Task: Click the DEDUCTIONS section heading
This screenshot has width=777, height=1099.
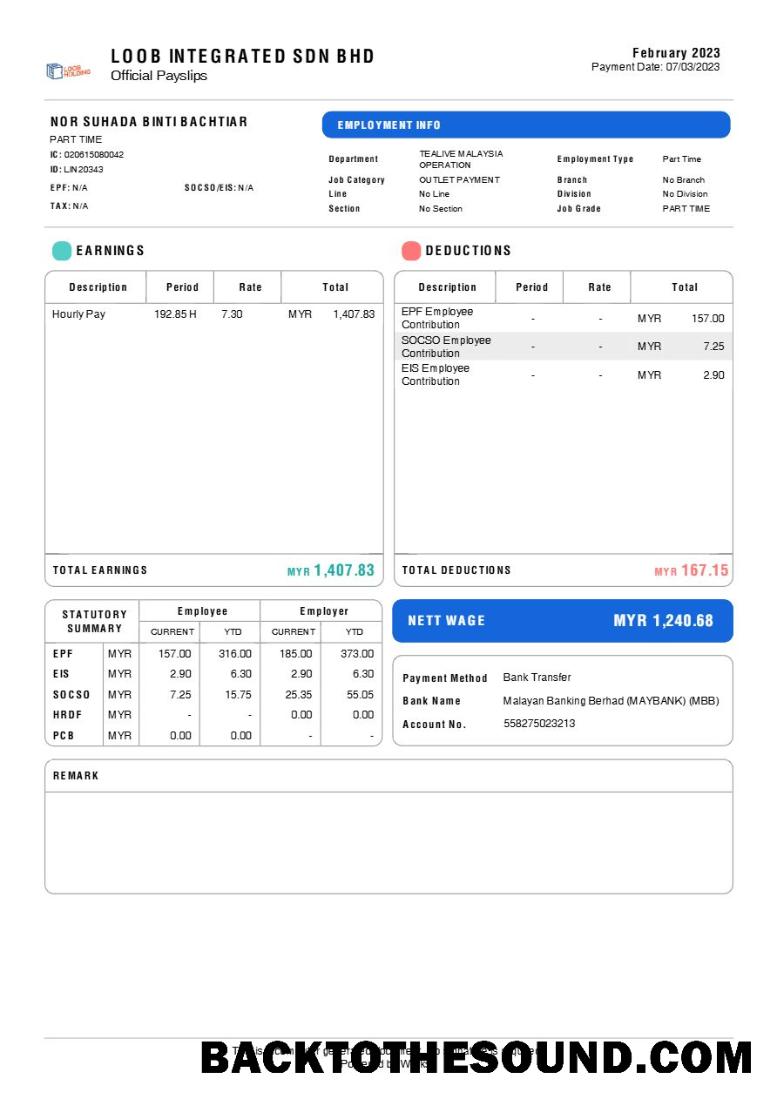Action: [468, 250]
